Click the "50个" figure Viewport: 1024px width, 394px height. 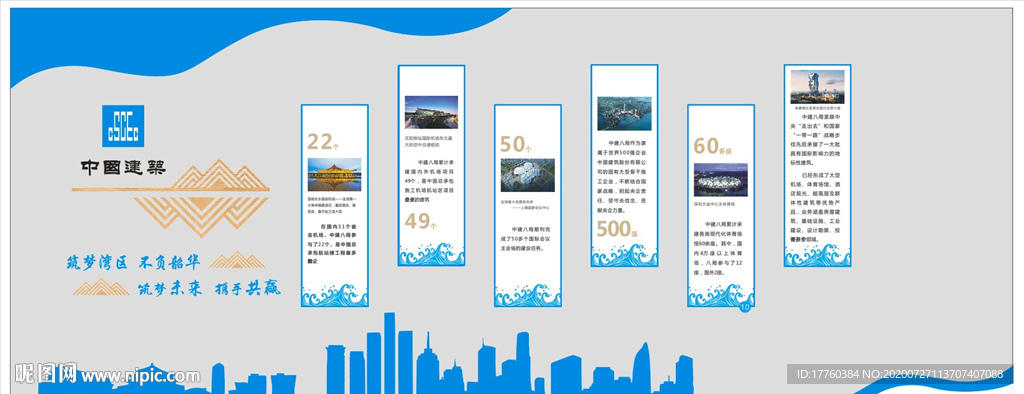click(x=517, y=144)
